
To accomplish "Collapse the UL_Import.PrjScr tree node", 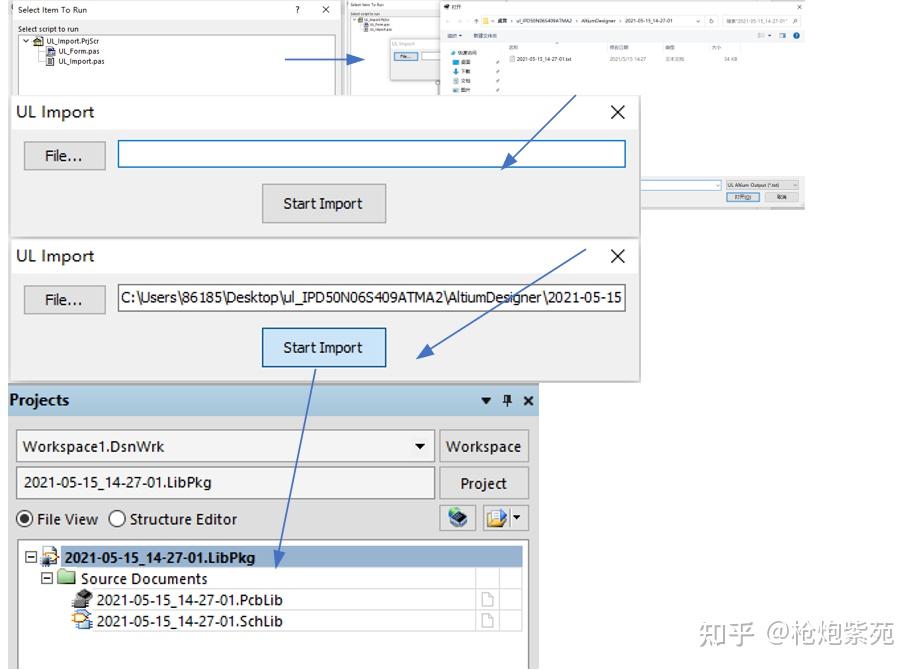I will tap(26, 41).
